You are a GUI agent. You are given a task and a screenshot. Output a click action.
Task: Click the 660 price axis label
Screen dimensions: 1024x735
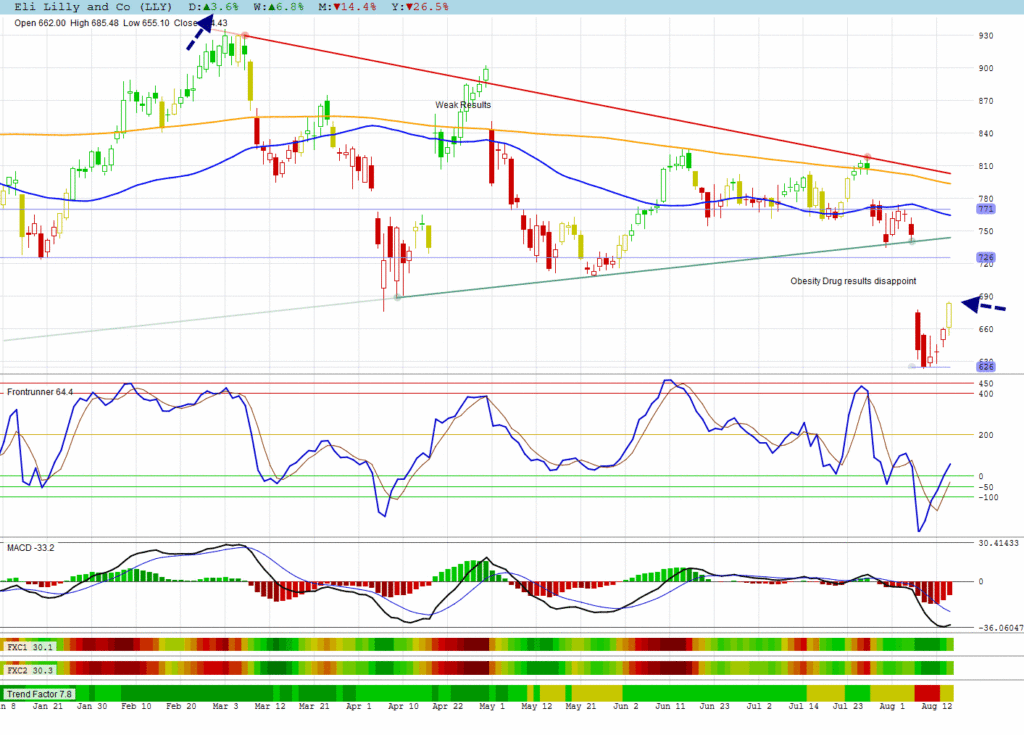pyautogui.click(x=985, y=329)
